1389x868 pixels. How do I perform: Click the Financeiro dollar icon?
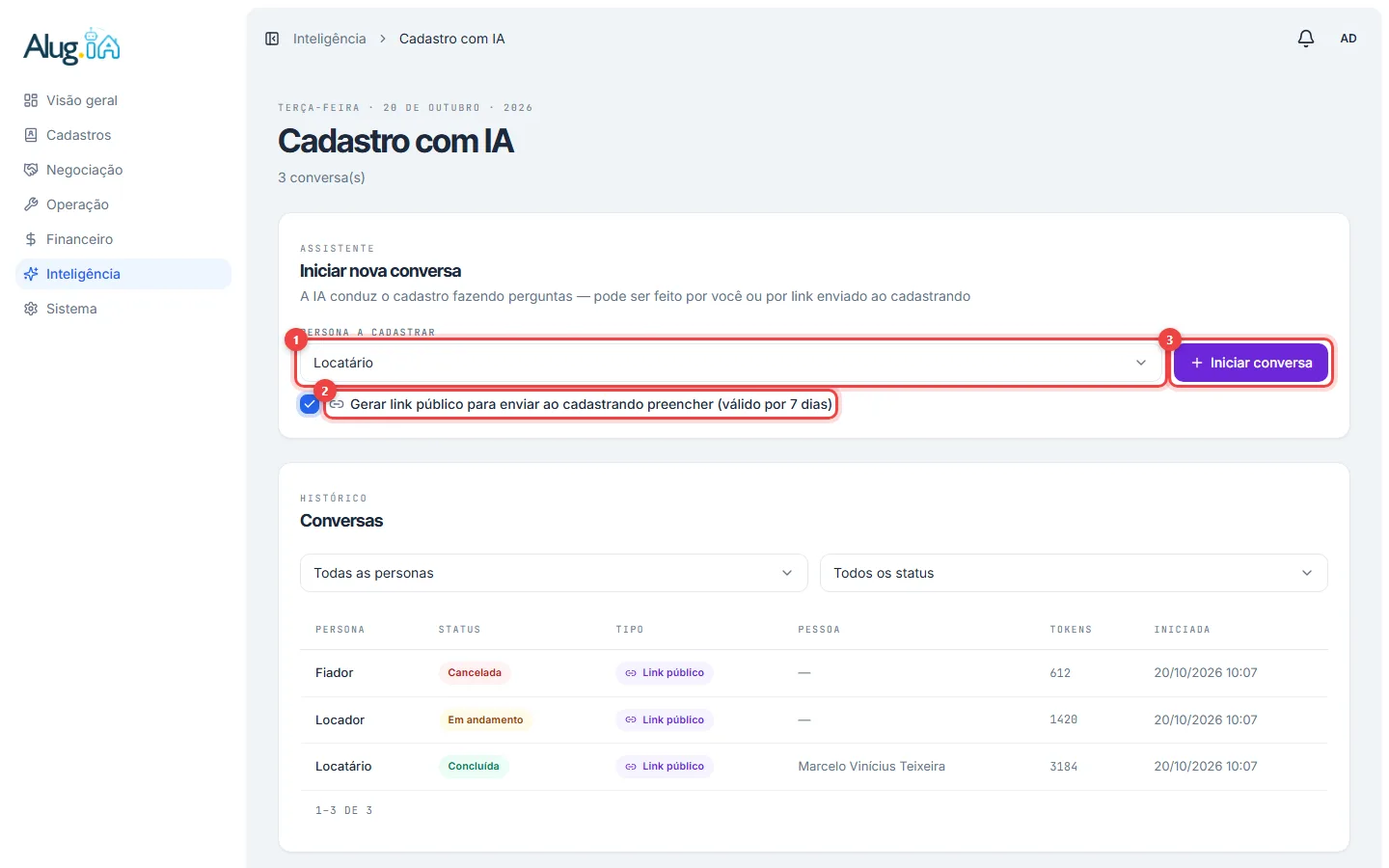(31, 239)
